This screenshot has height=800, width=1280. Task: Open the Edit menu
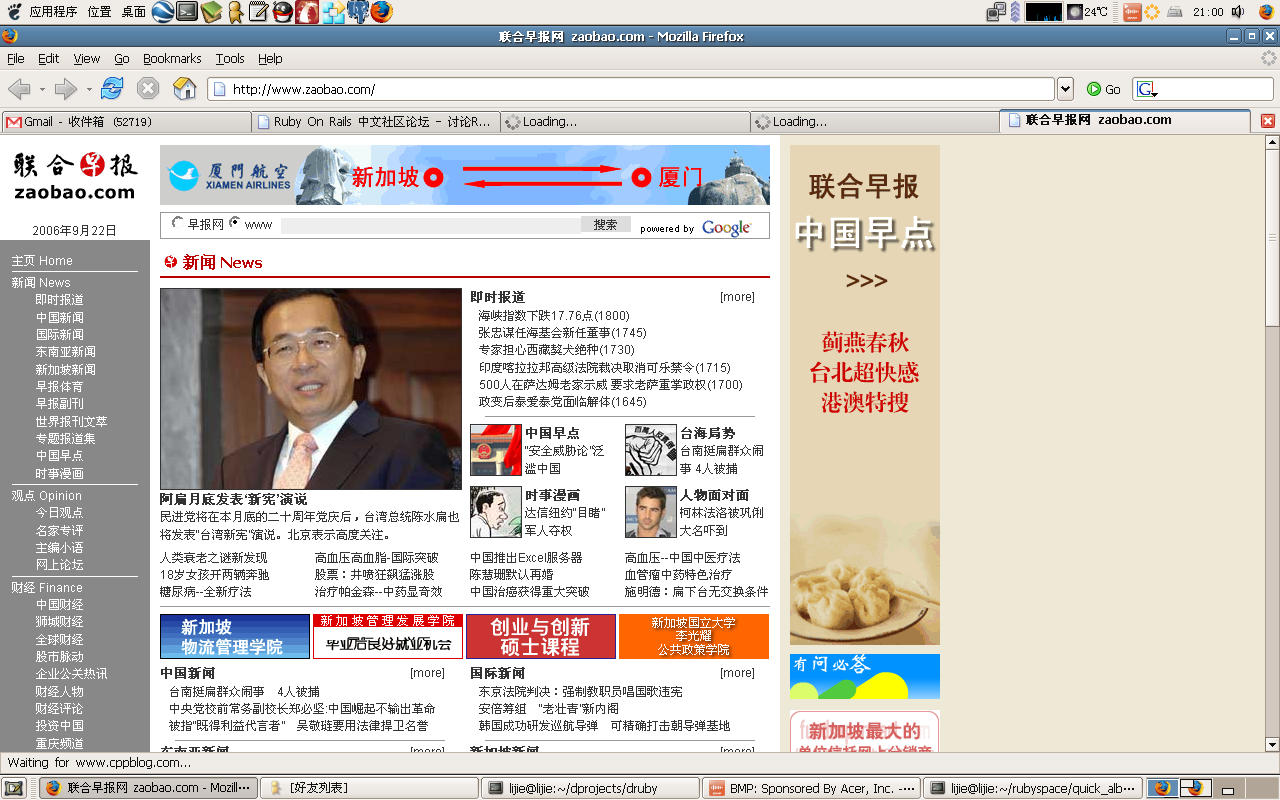pyautogui.click(x=49, y=59)
